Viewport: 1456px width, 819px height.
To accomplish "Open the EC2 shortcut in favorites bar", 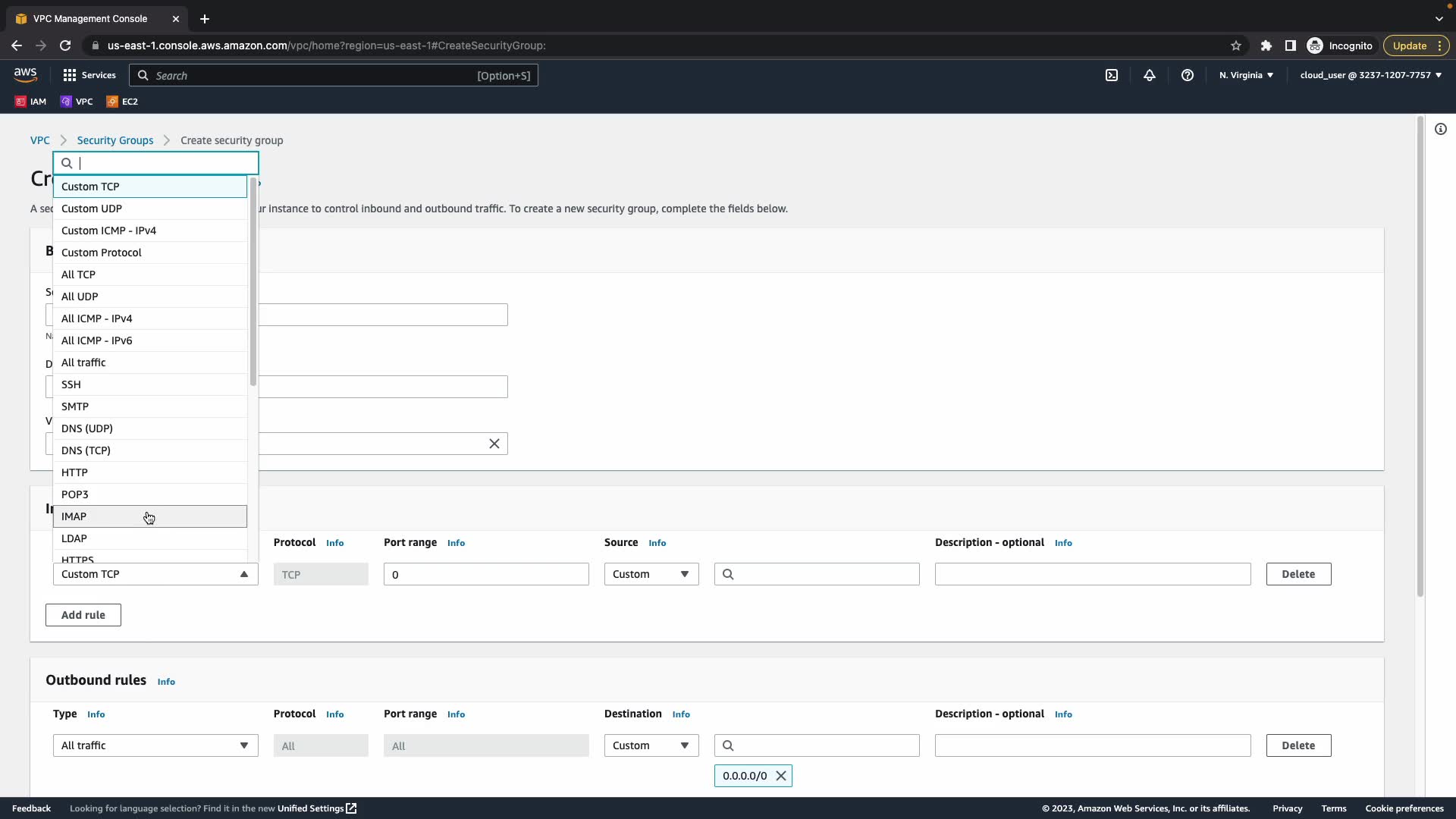I will click(122, 102).
